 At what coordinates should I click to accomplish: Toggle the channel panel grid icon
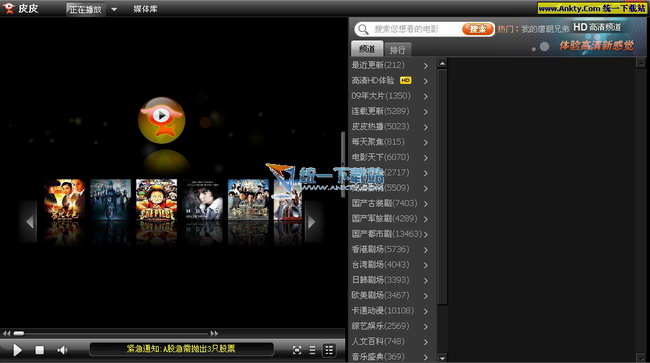point(329,350)
